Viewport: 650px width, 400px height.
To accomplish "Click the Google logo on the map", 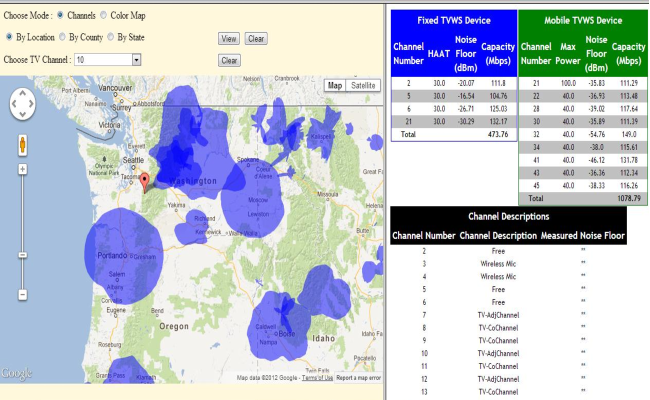I will (x=17, y=374).
